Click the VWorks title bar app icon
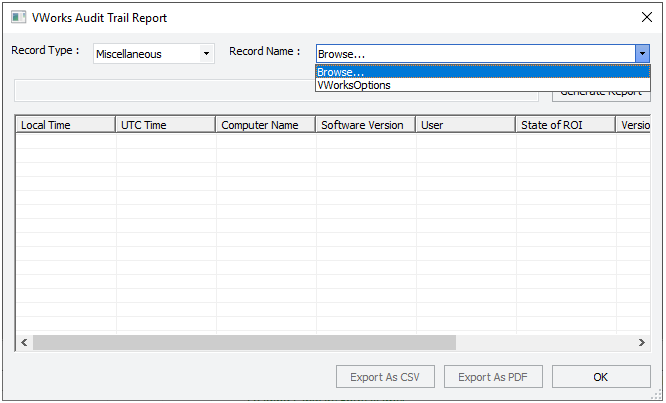 pos(18,17)
